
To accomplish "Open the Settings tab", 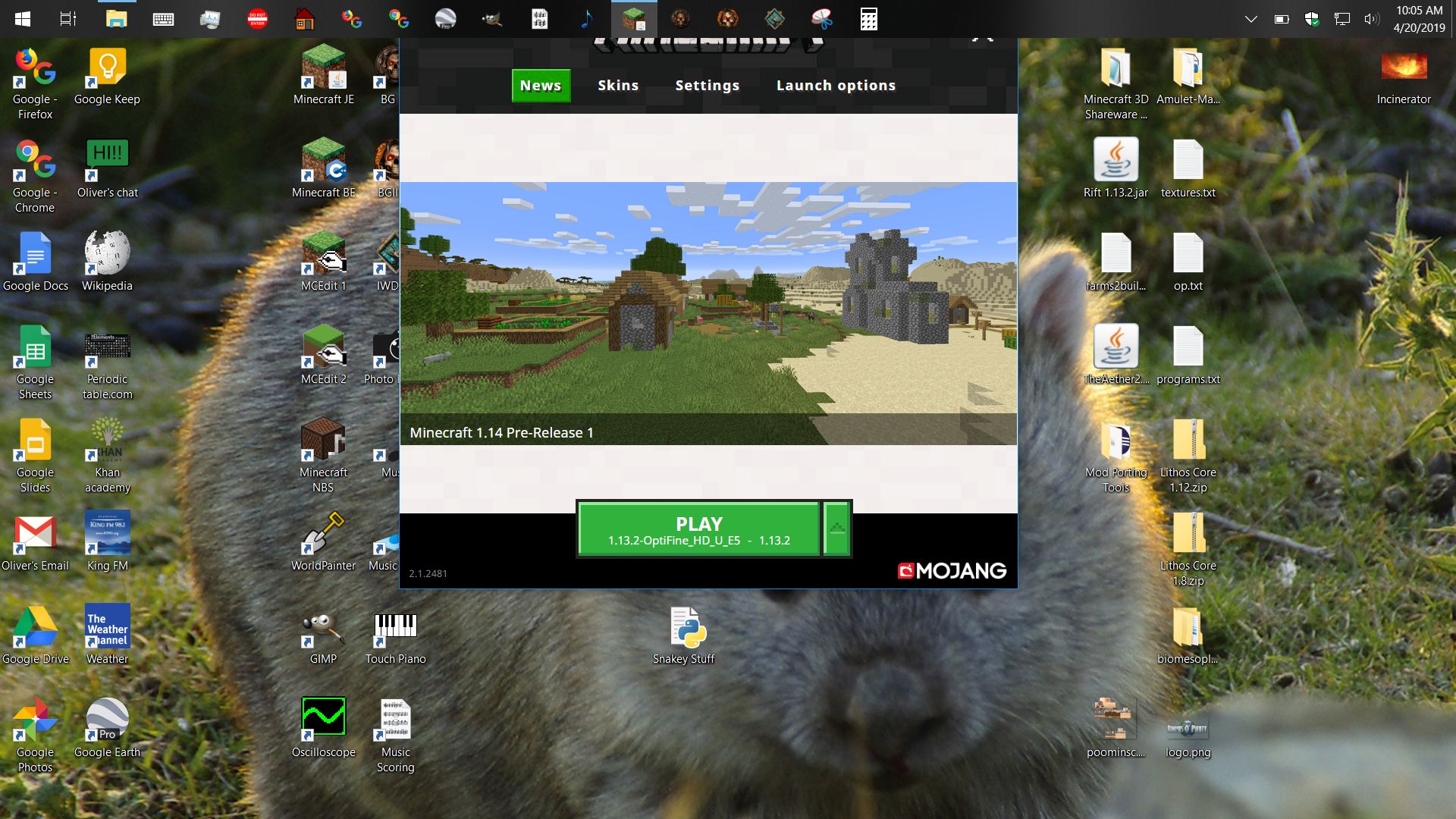I will 707,86.
